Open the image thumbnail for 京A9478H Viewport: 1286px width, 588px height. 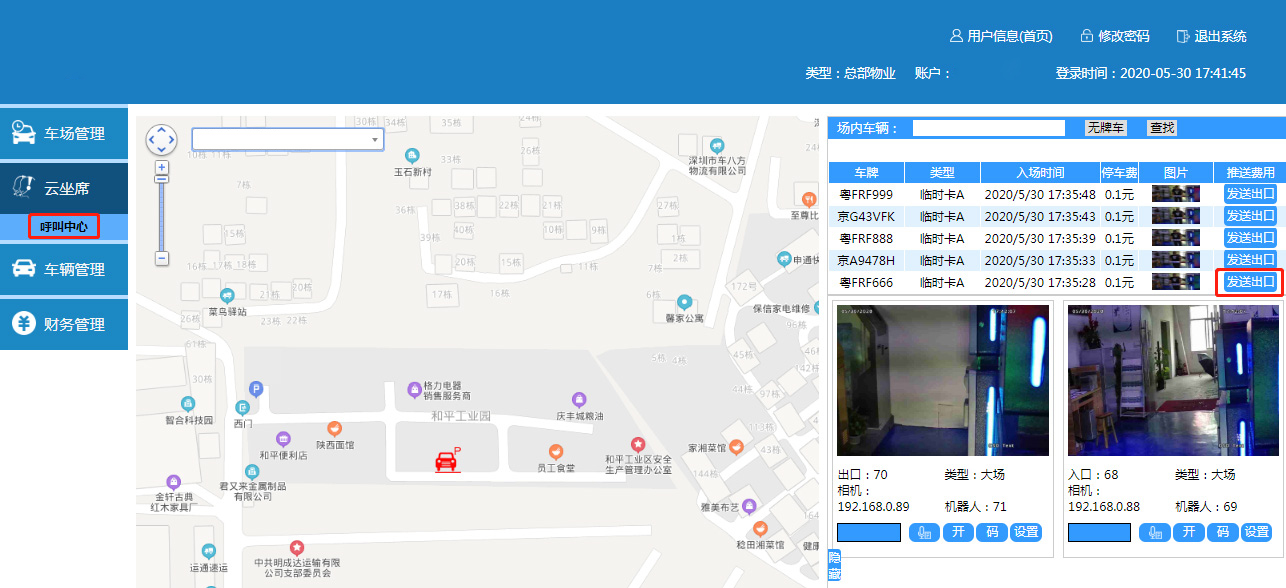tap(1175, 260)
